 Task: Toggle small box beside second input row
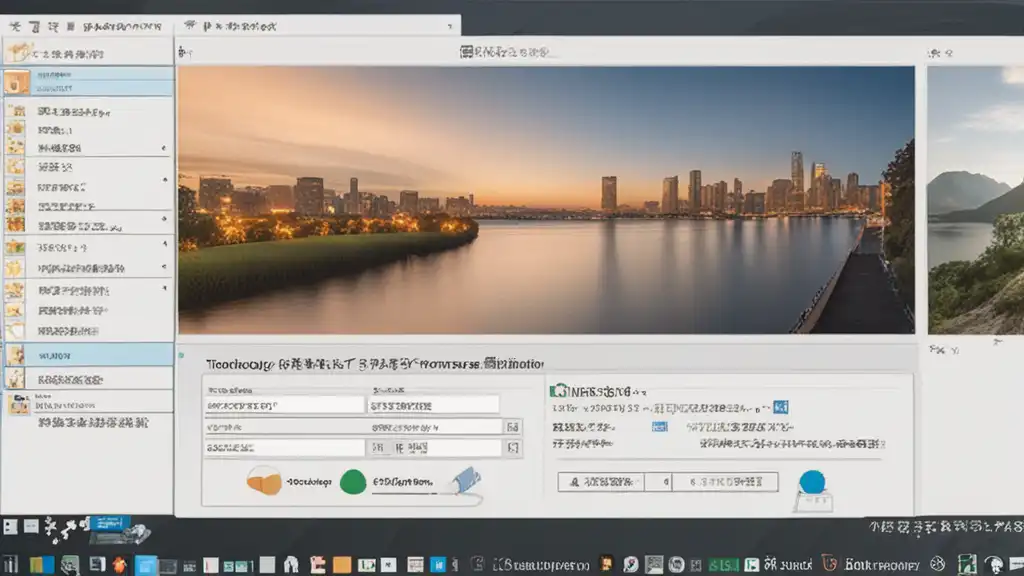click(513, 427)
